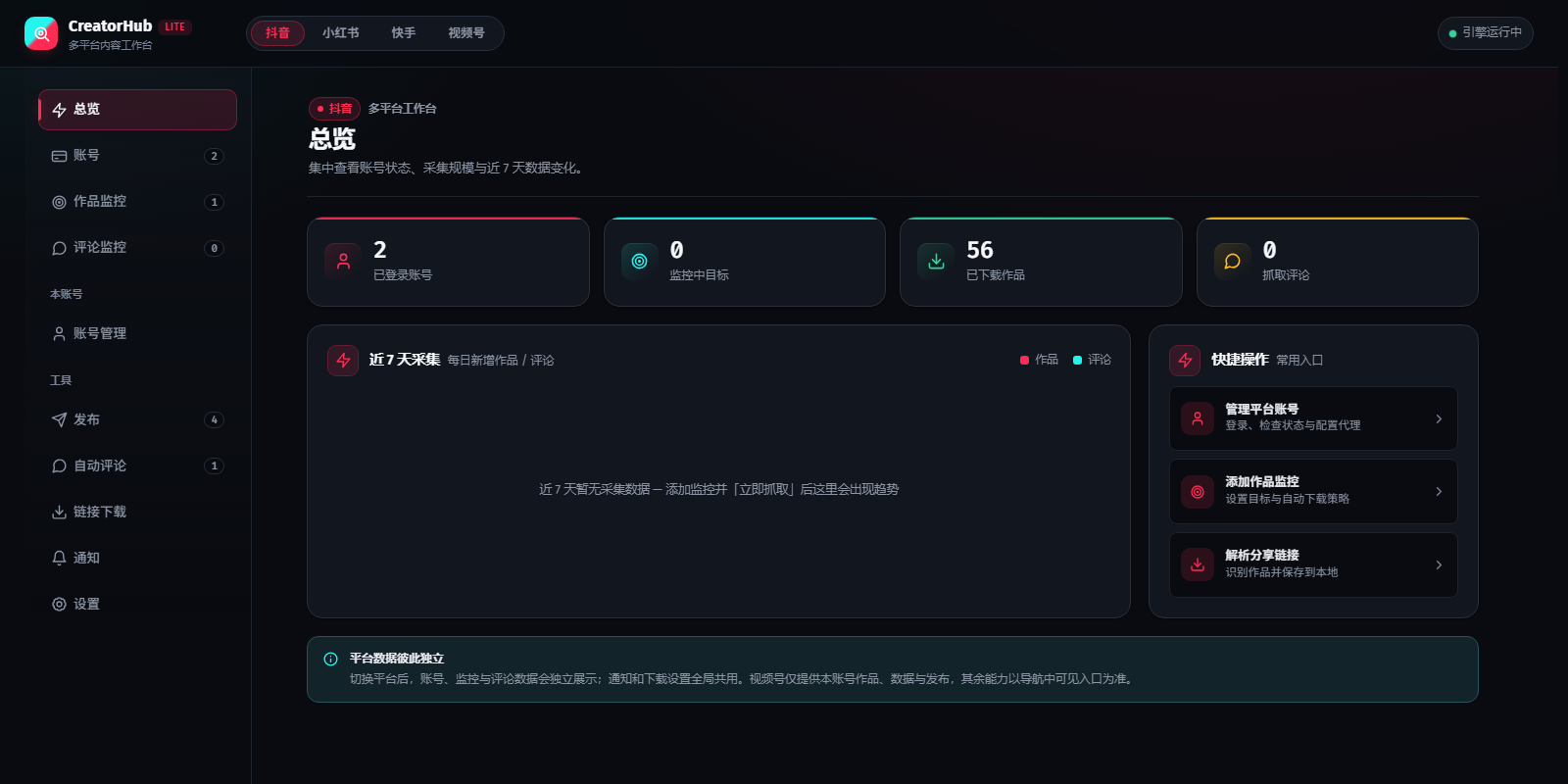This screenshot has height=784, width=1568.
Task: Click the 引擎运行中 status button
Action: pyautogui.click(x=1485, y=33)
